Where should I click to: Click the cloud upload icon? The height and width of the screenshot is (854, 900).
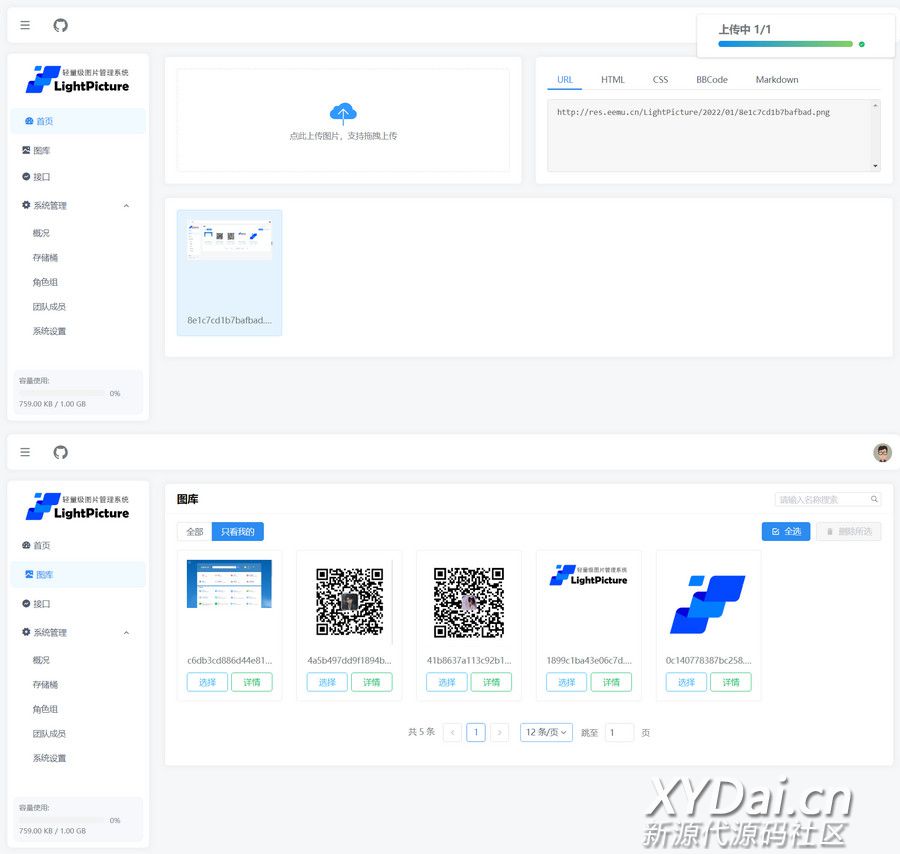(343, 112)
